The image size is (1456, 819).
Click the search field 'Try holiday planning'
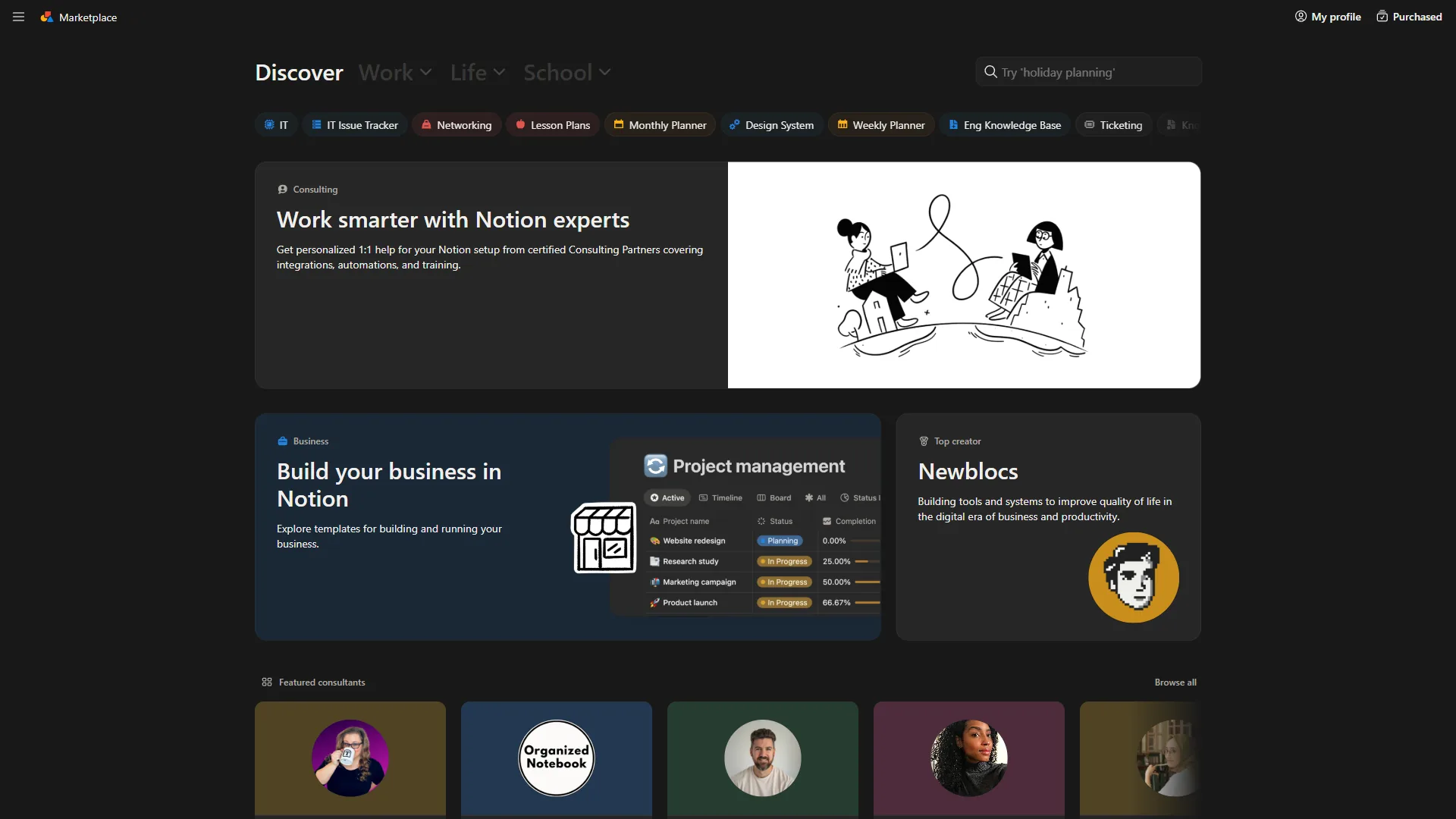(1088, 72)
